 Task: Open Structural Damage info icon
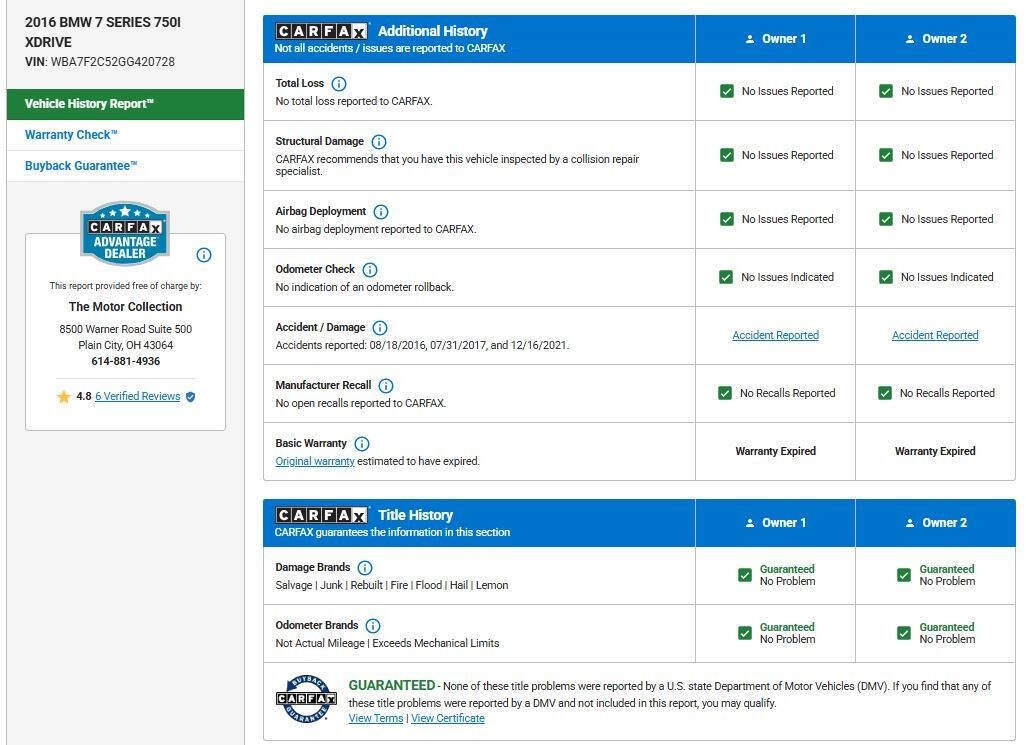(379, 142)
